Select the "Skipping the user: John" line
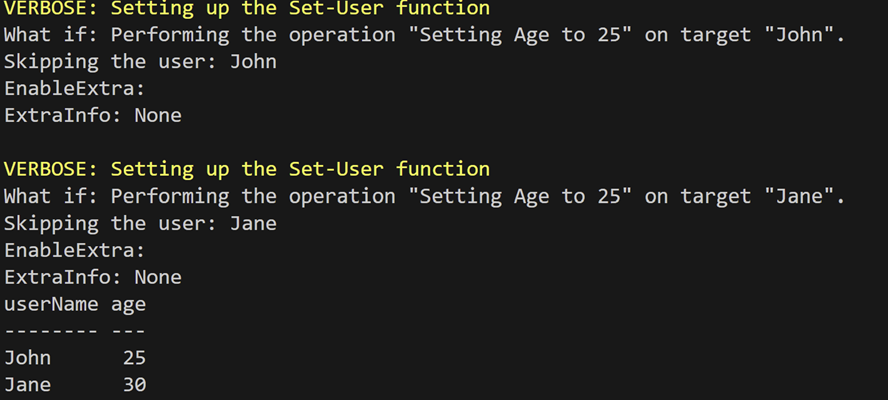888x400 pixels. [140, 62]
